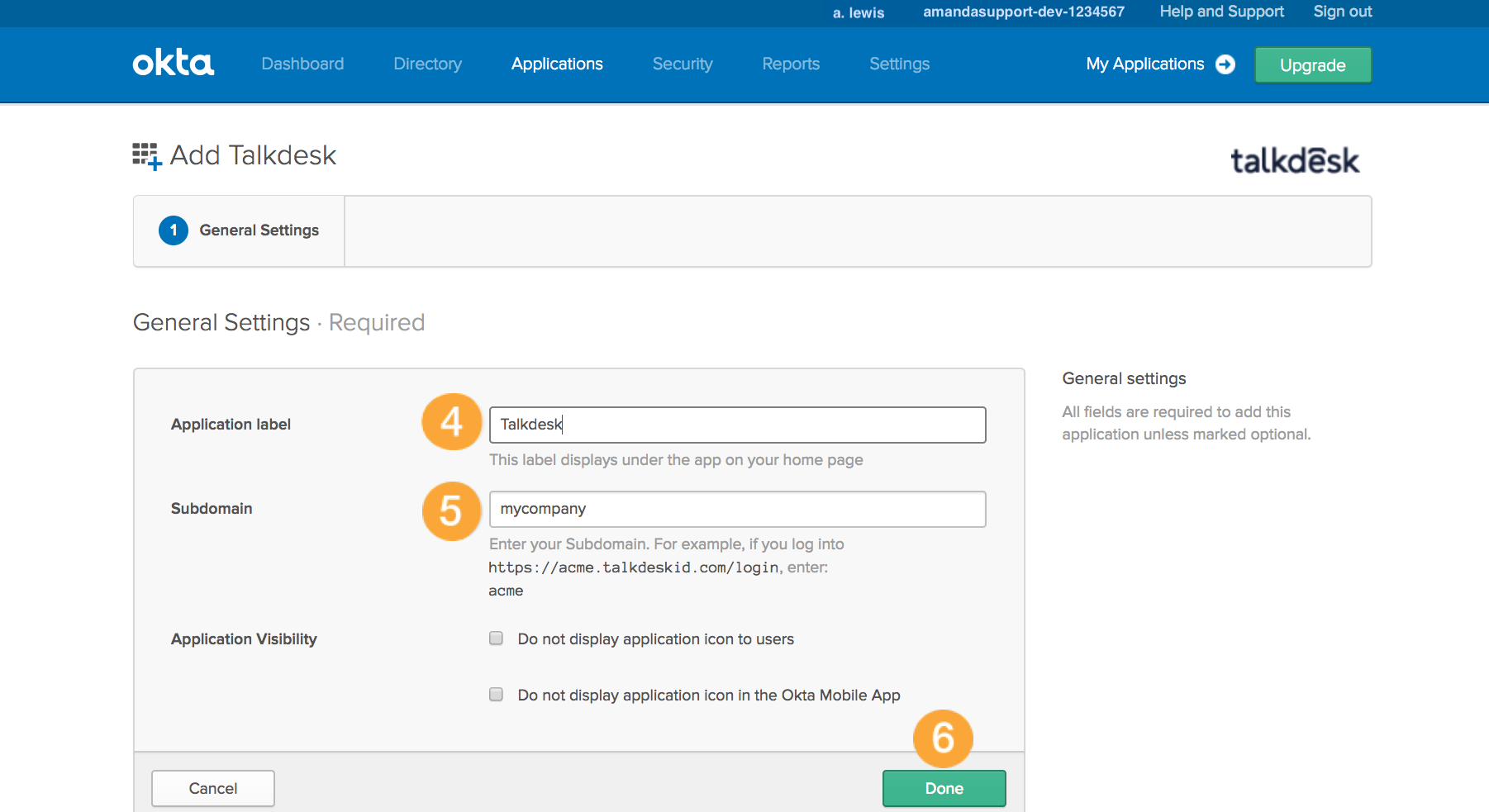1489x812 pixels.
Task: Click the 'acme' example subdomain text
Action: 506,591
